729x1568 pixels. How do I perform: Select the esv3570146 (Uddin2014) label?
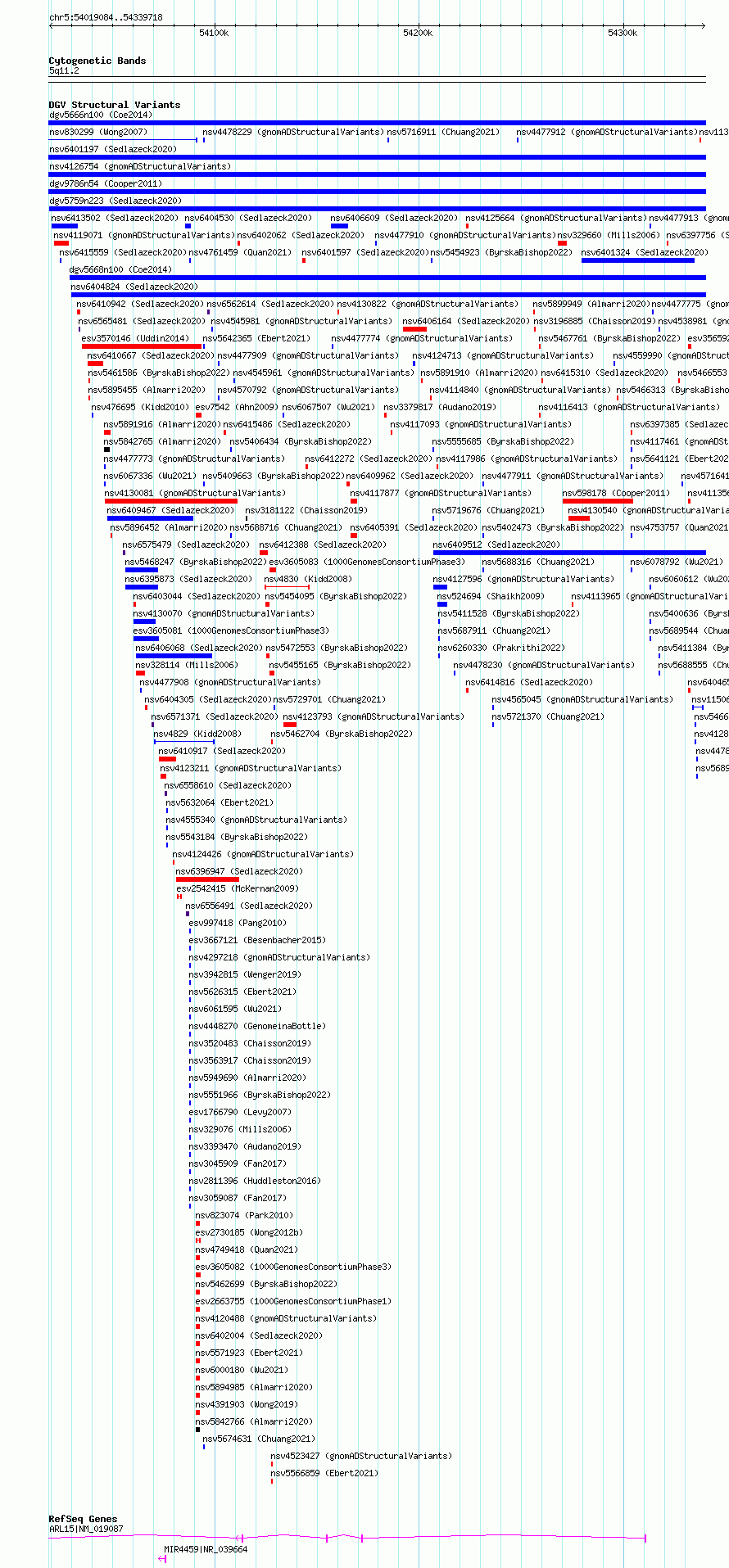(135, 338)
